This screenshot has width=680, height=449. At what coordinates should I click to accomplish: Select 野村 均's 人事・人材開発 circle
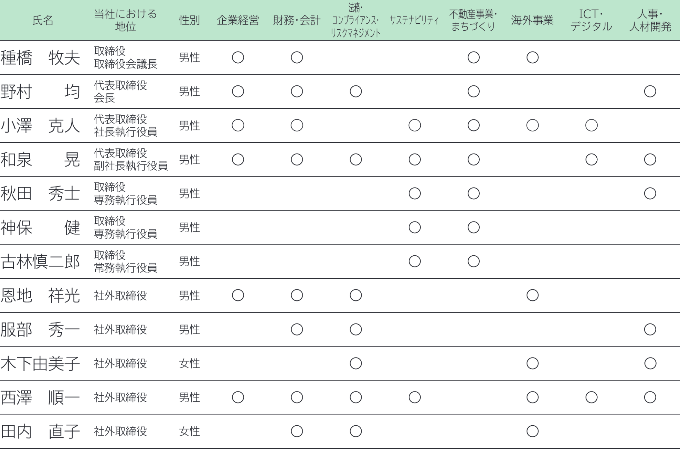pyautogui.click(x=650, y=92)
